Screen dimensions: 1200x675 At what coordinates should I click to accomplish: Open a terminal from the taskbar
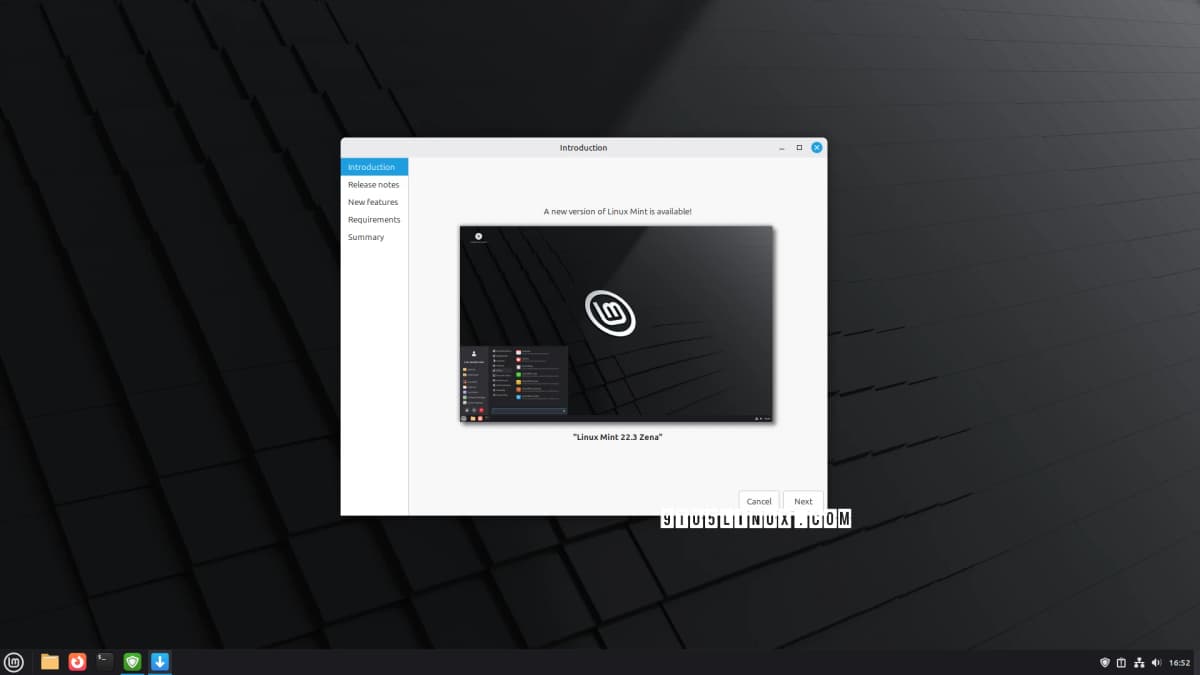click(x=104, y=661)
